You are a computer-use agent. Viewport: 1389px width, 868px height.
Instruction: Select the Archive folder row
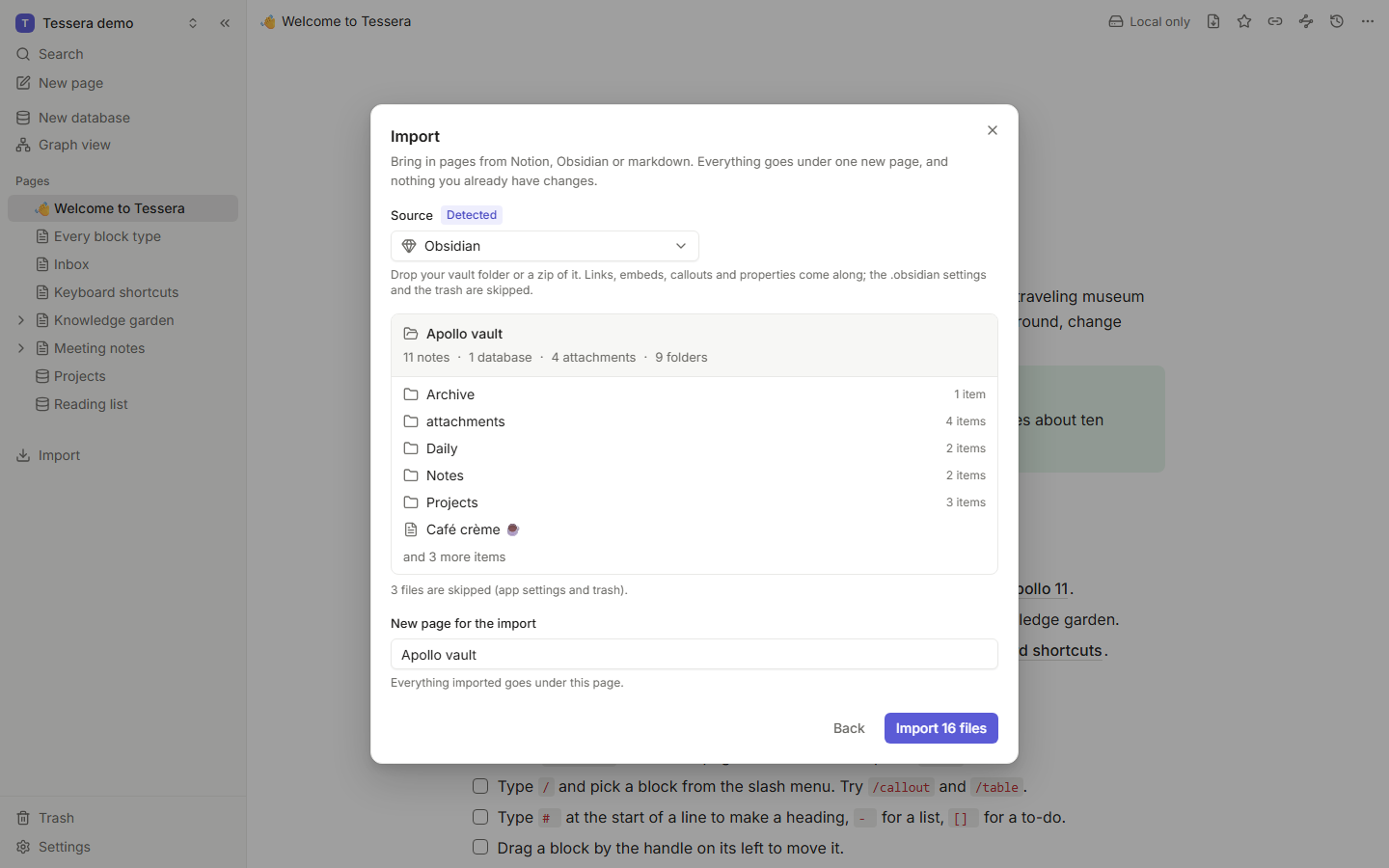point(694,394)
